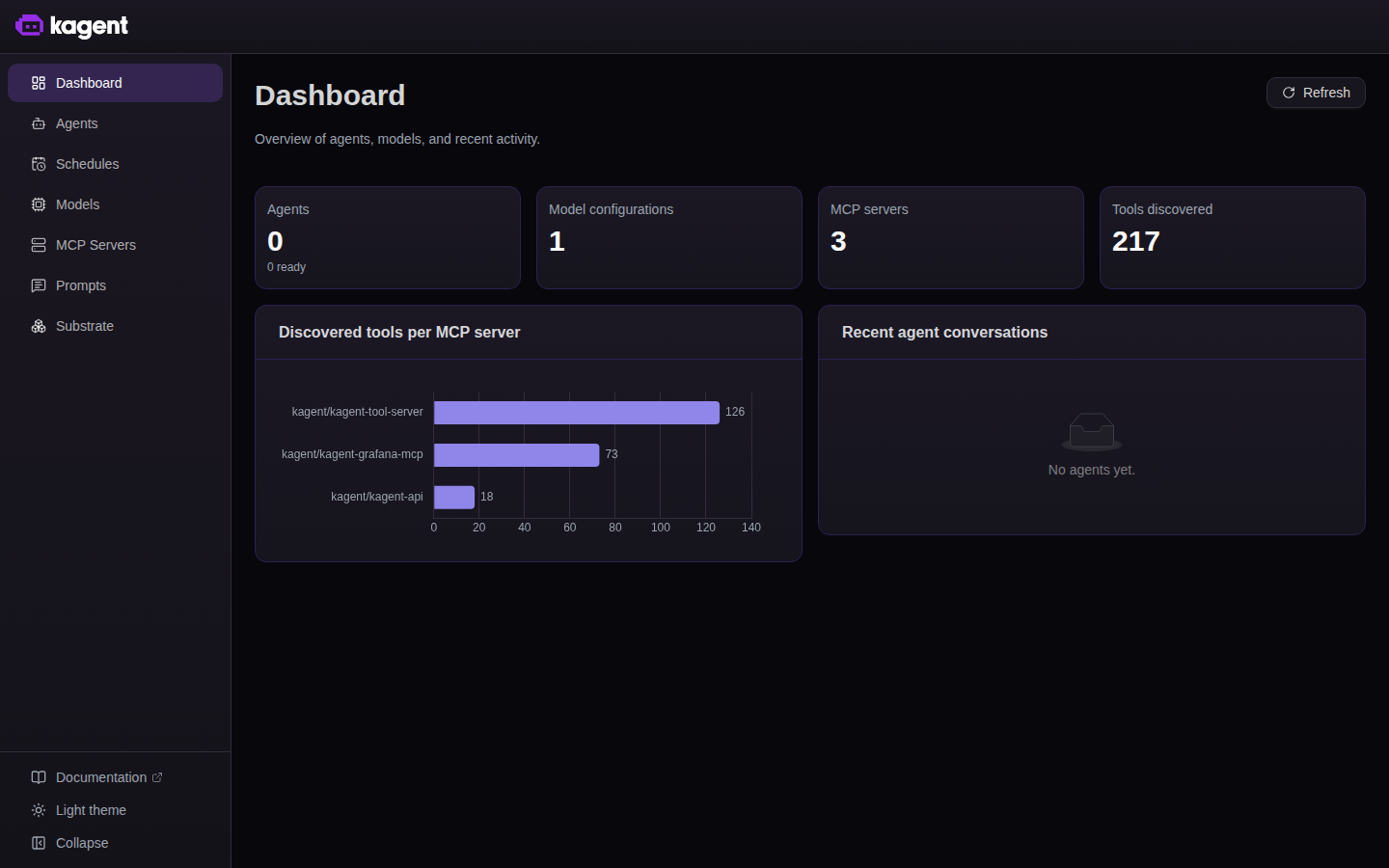Viewport: 1389px width, 868px height.
Task: Click the sun icon for Light theme
Action: click(39, 810)
